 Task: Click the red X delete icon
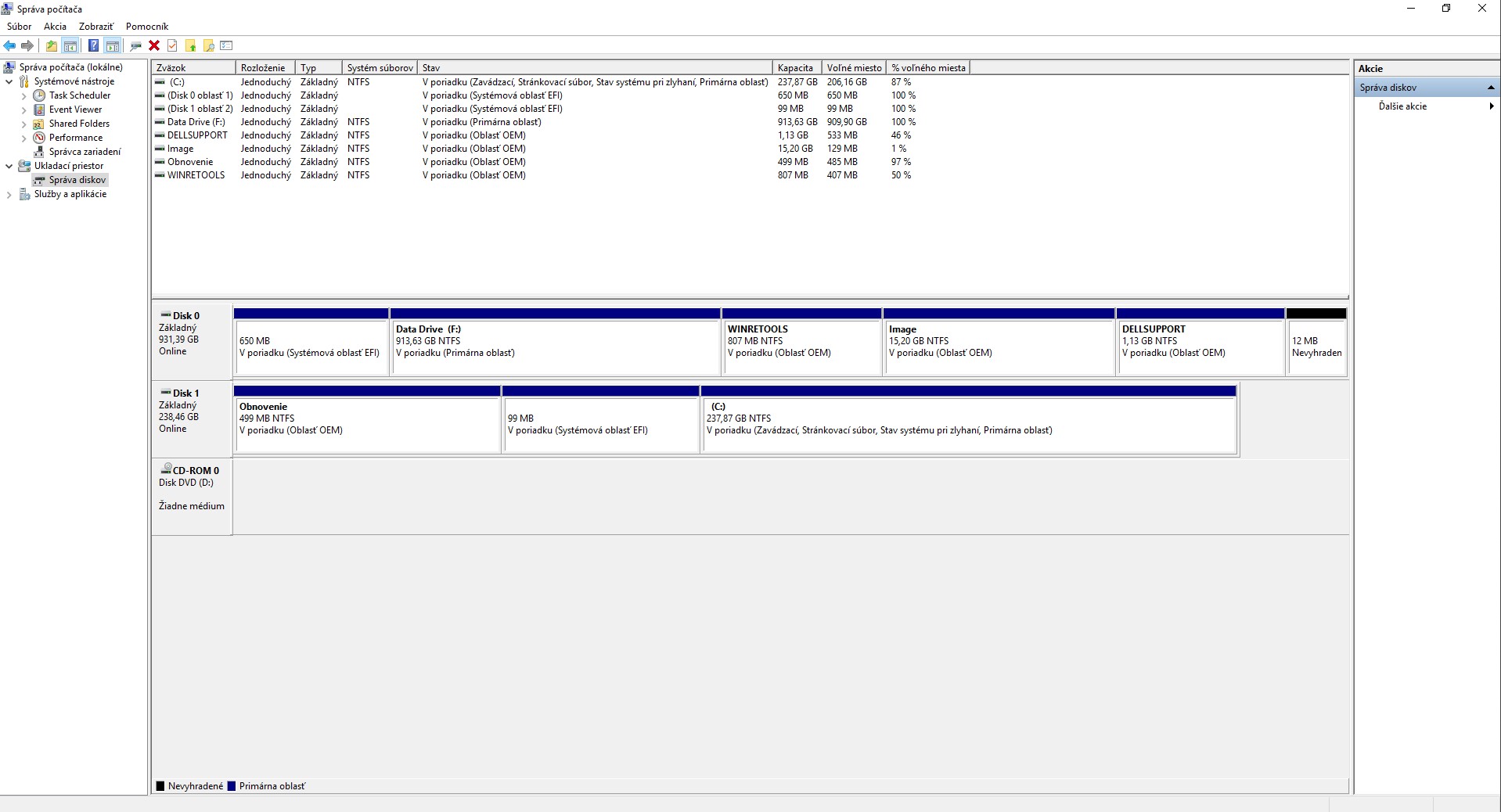[x=154, y=46]
